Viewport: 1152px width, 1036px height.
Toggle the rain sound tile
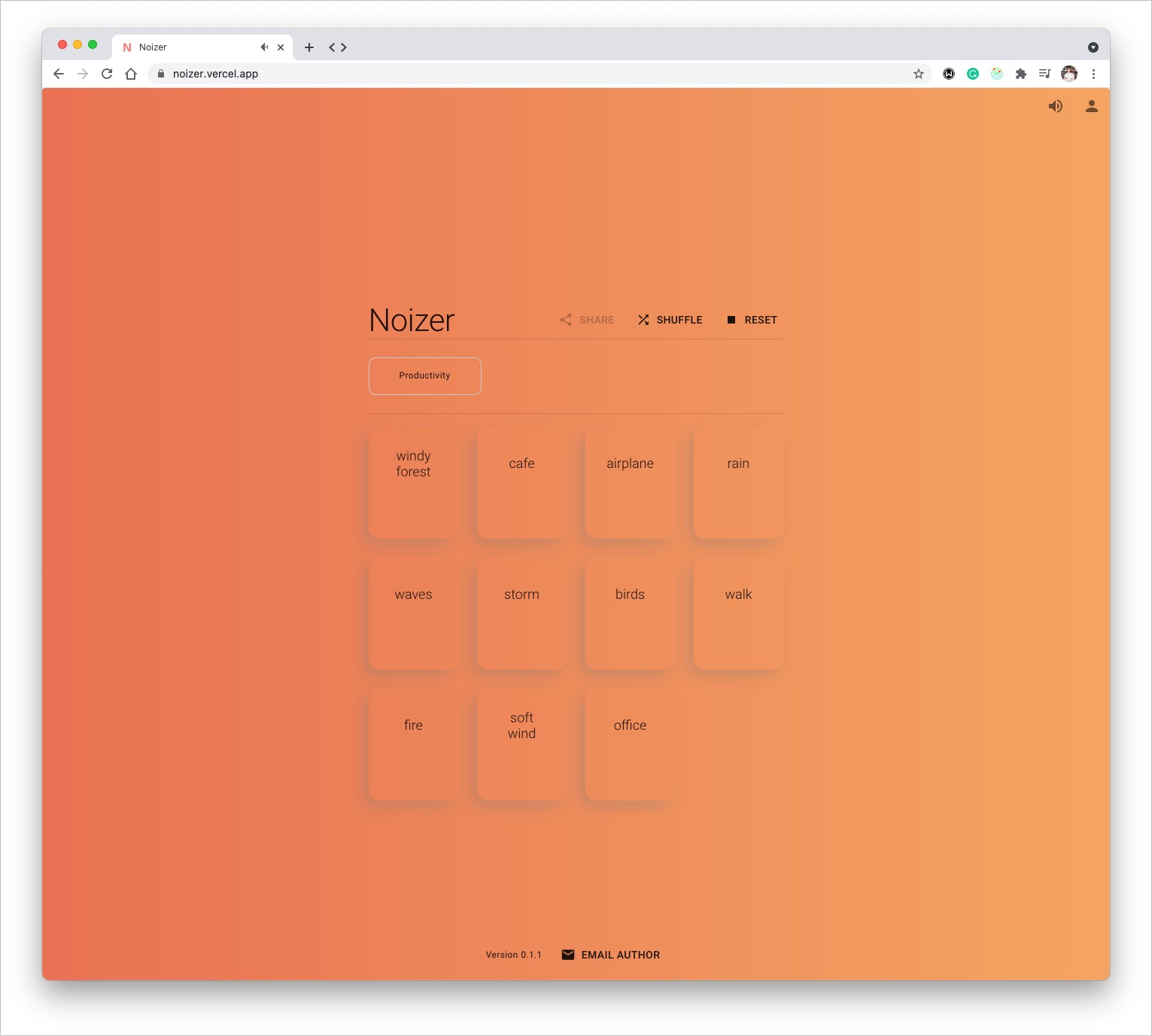click(739, 482)
